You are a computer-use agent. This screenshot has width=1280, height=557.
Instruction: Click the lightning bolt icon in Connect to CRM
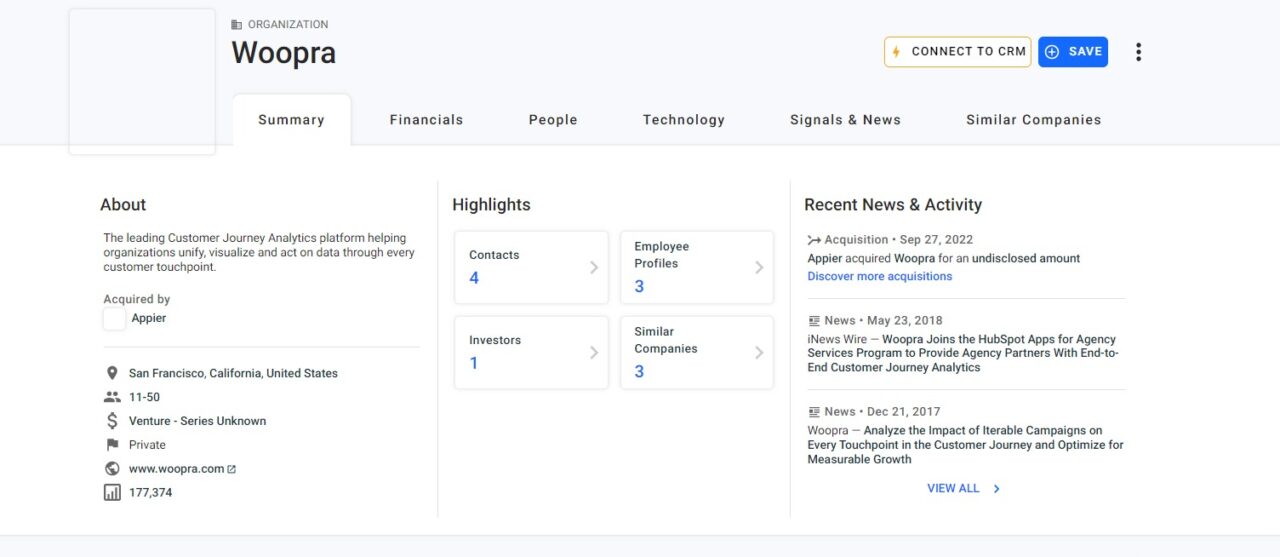tap(896, 52)
